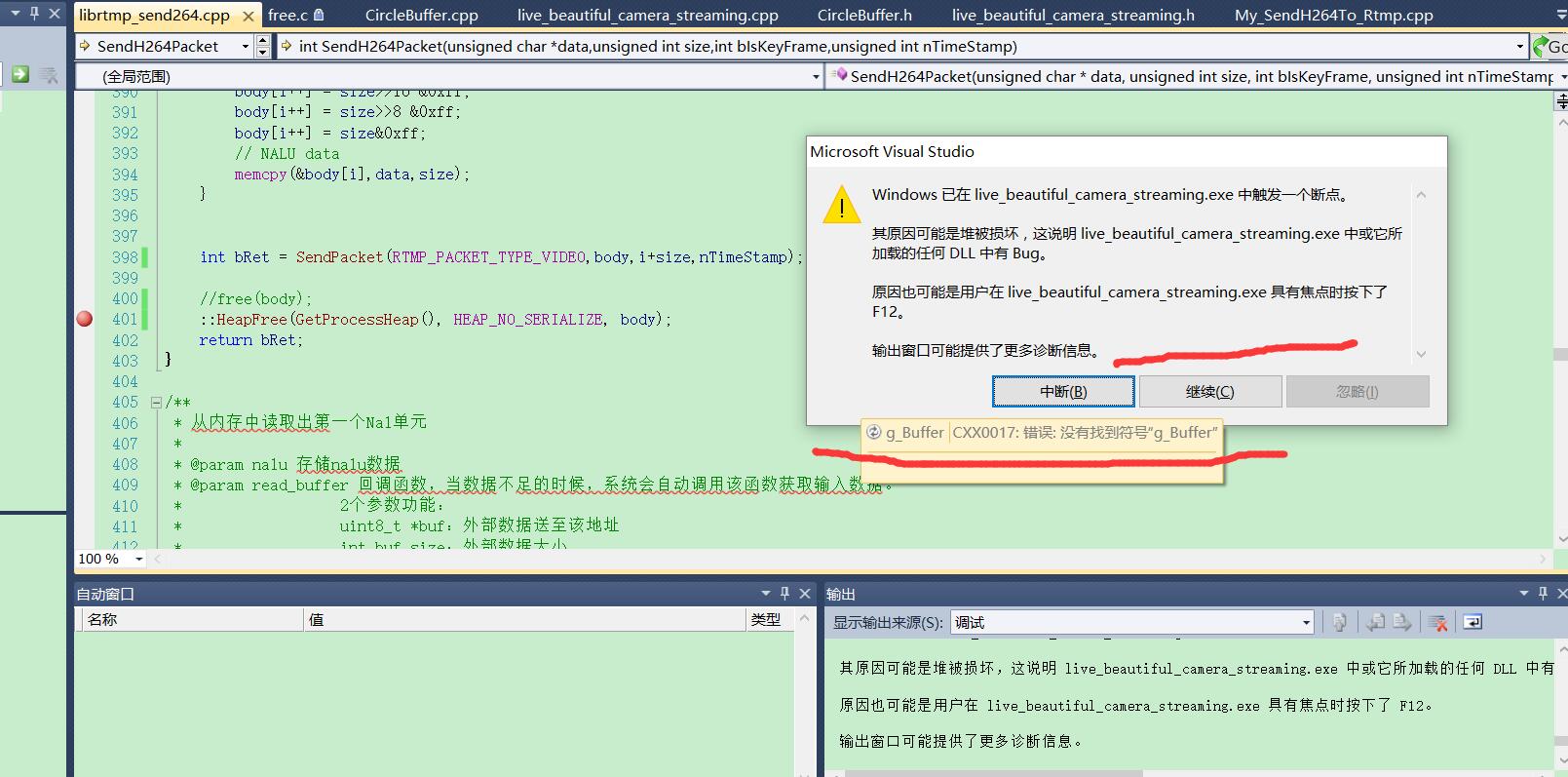Close the Autos (自动窗口) panel

tap(805, 593)
